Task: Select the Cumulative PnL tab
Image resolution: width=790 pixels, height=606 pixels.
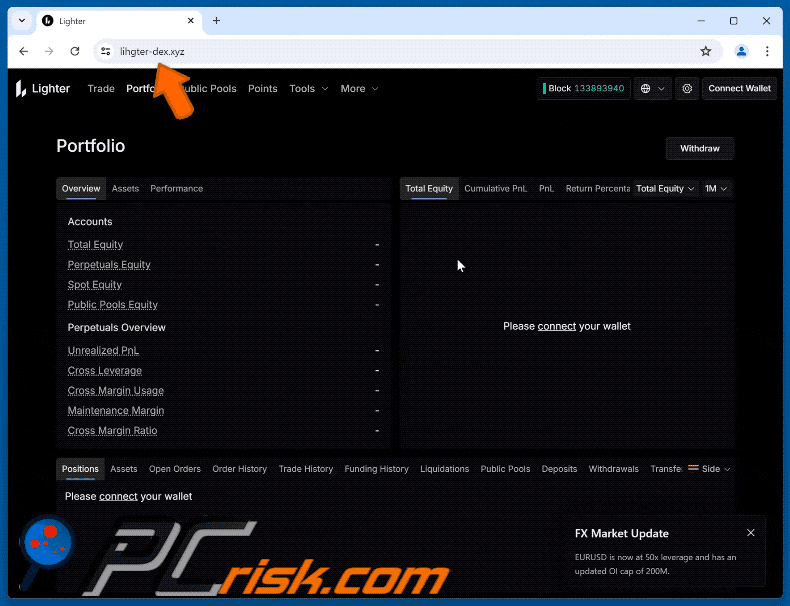Action: 495,189
